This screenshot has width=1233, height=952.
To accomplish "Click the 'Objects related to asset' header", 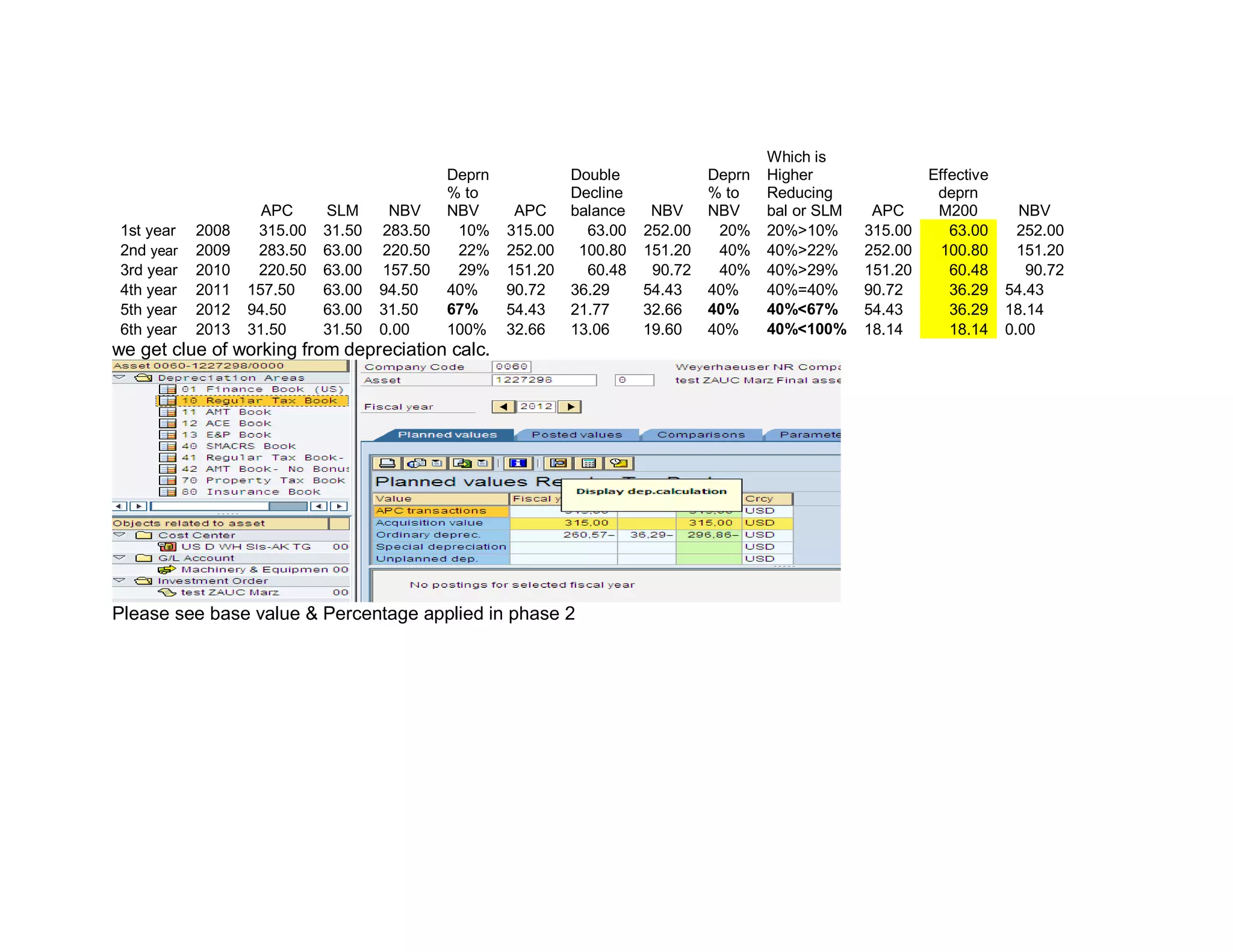I will [x=220, y=524].
